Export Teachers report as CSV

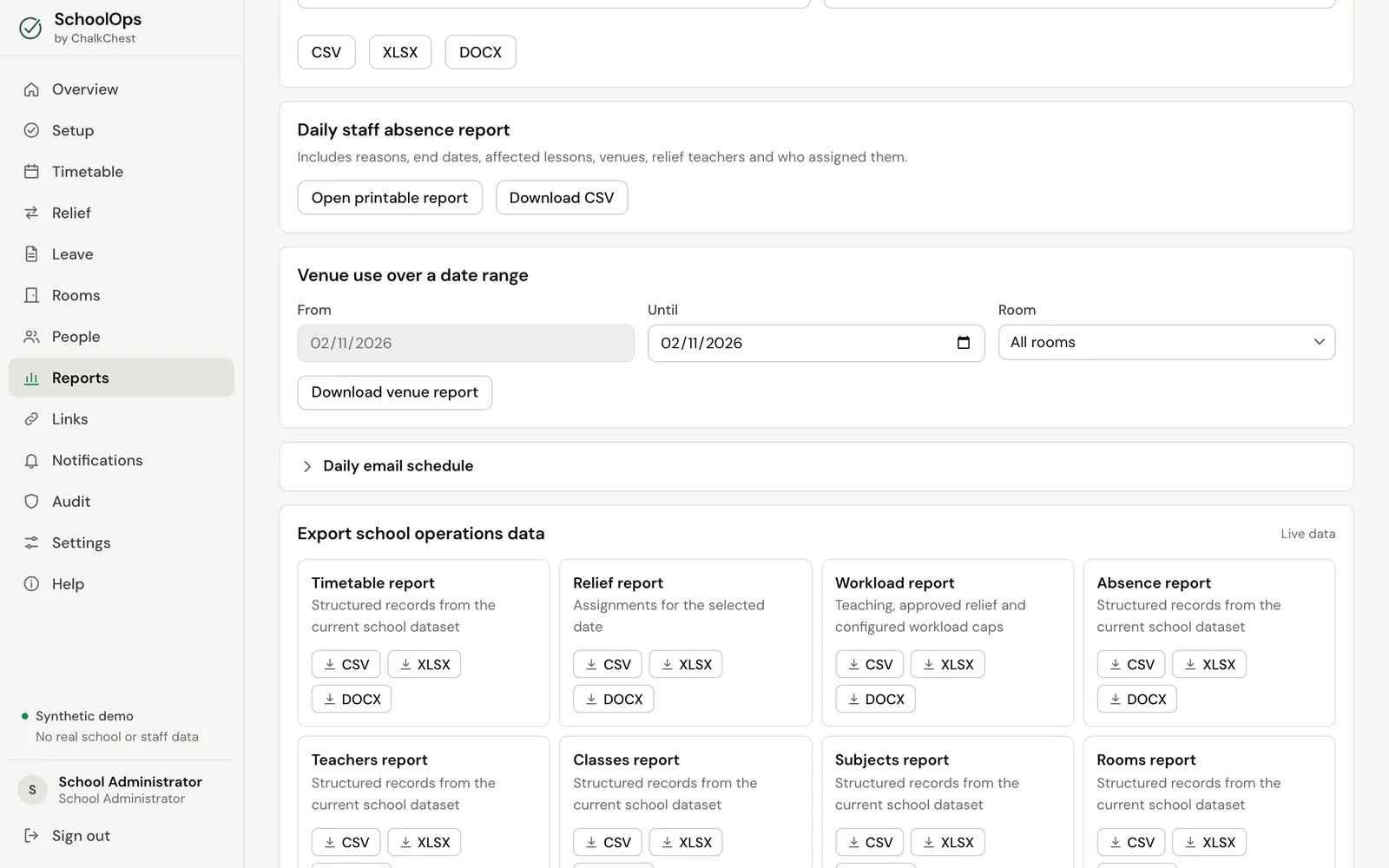pos(346,842)
